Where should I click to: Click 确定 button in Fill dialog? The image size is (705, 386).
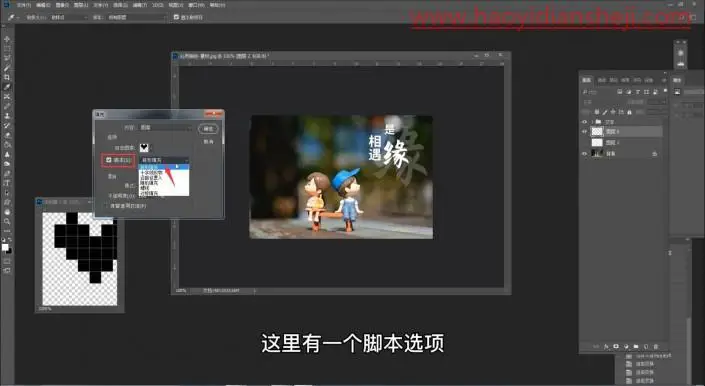208,129
